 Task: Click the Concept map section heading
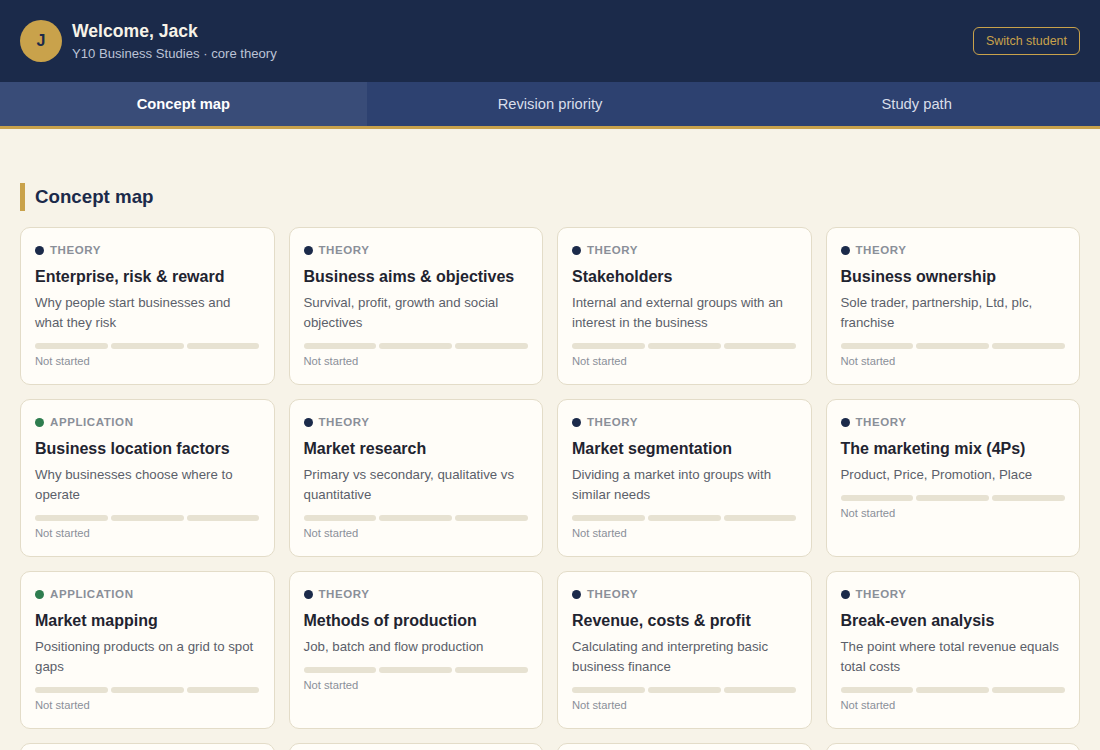(x=94, y=197)
